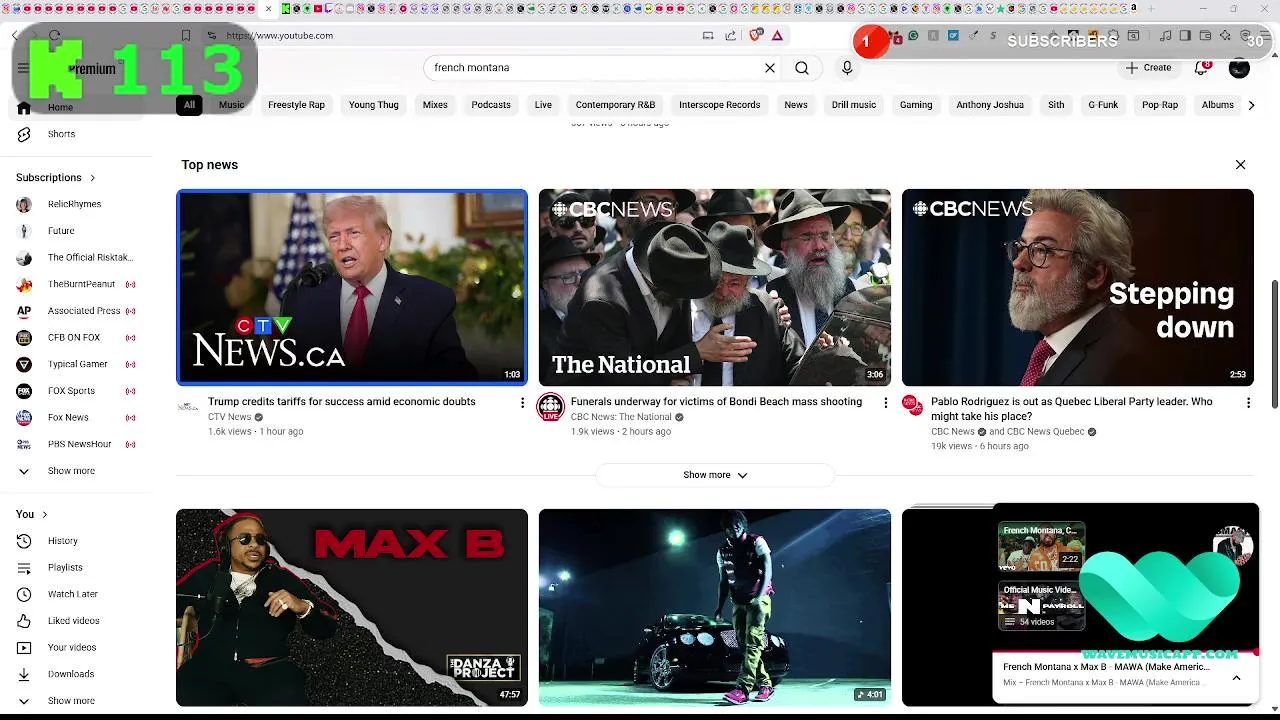Play the MAX B Danza Project thumbnail
Viewport: 1280px width, 720px height.
(352, 607)
